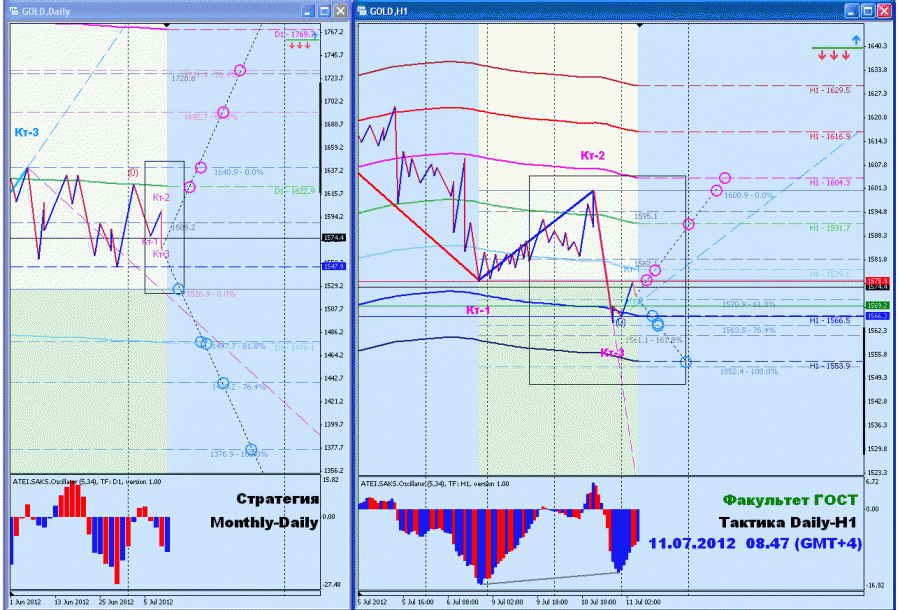Click the 9 Jul 18:00 time on H1 axis
The height and width of the screenshot is (610, 900).
[552, 602]
